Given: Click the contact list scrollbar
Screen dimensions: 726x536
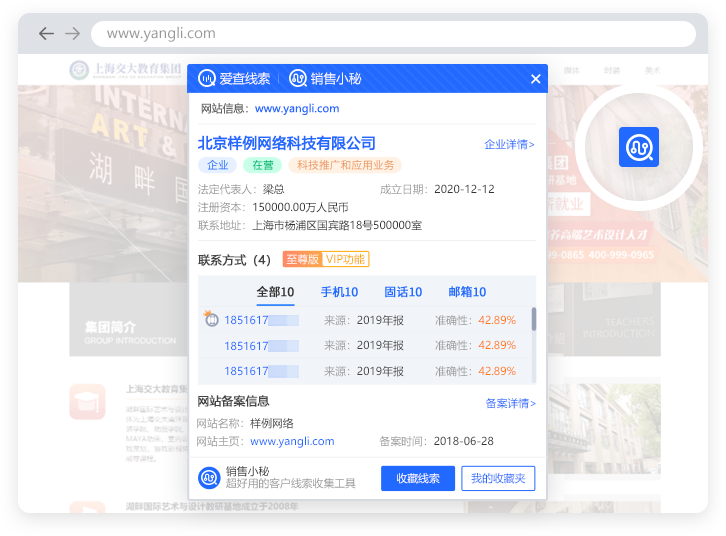Looking at the screenshot, I should pos(534,319).
